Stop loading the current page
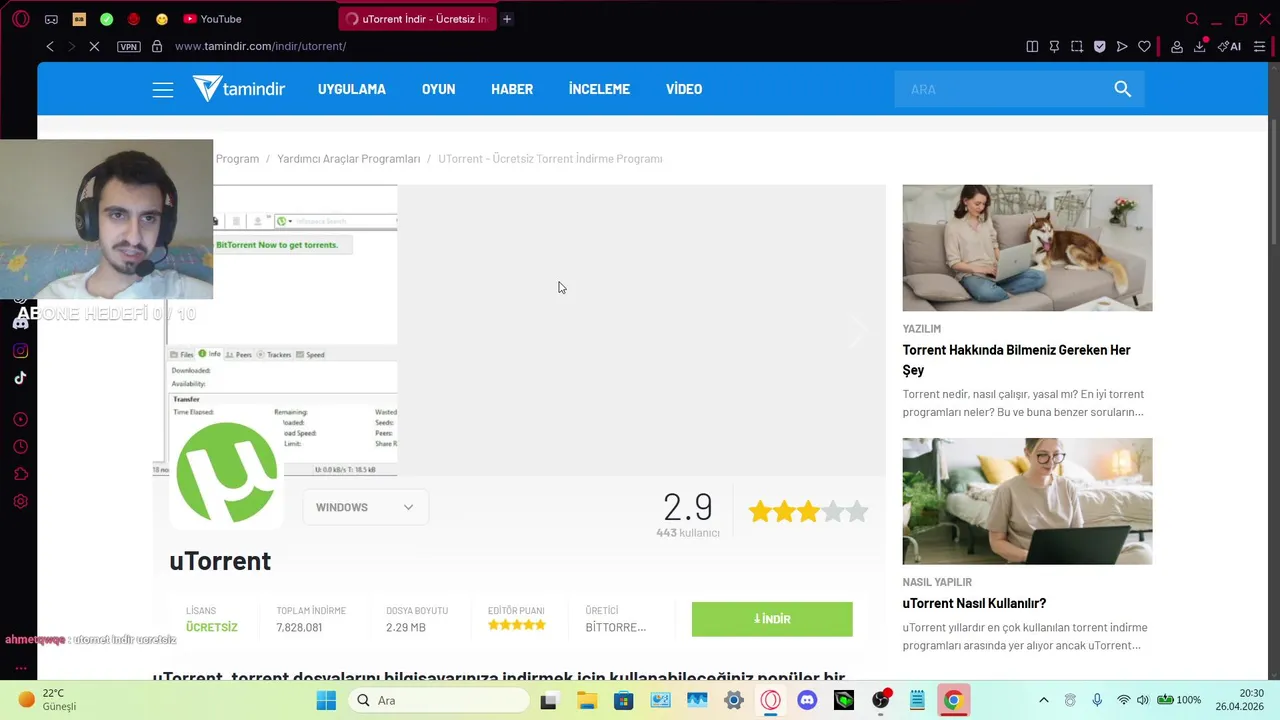This screenshot has height=720, width=1280. click(94, 46)
